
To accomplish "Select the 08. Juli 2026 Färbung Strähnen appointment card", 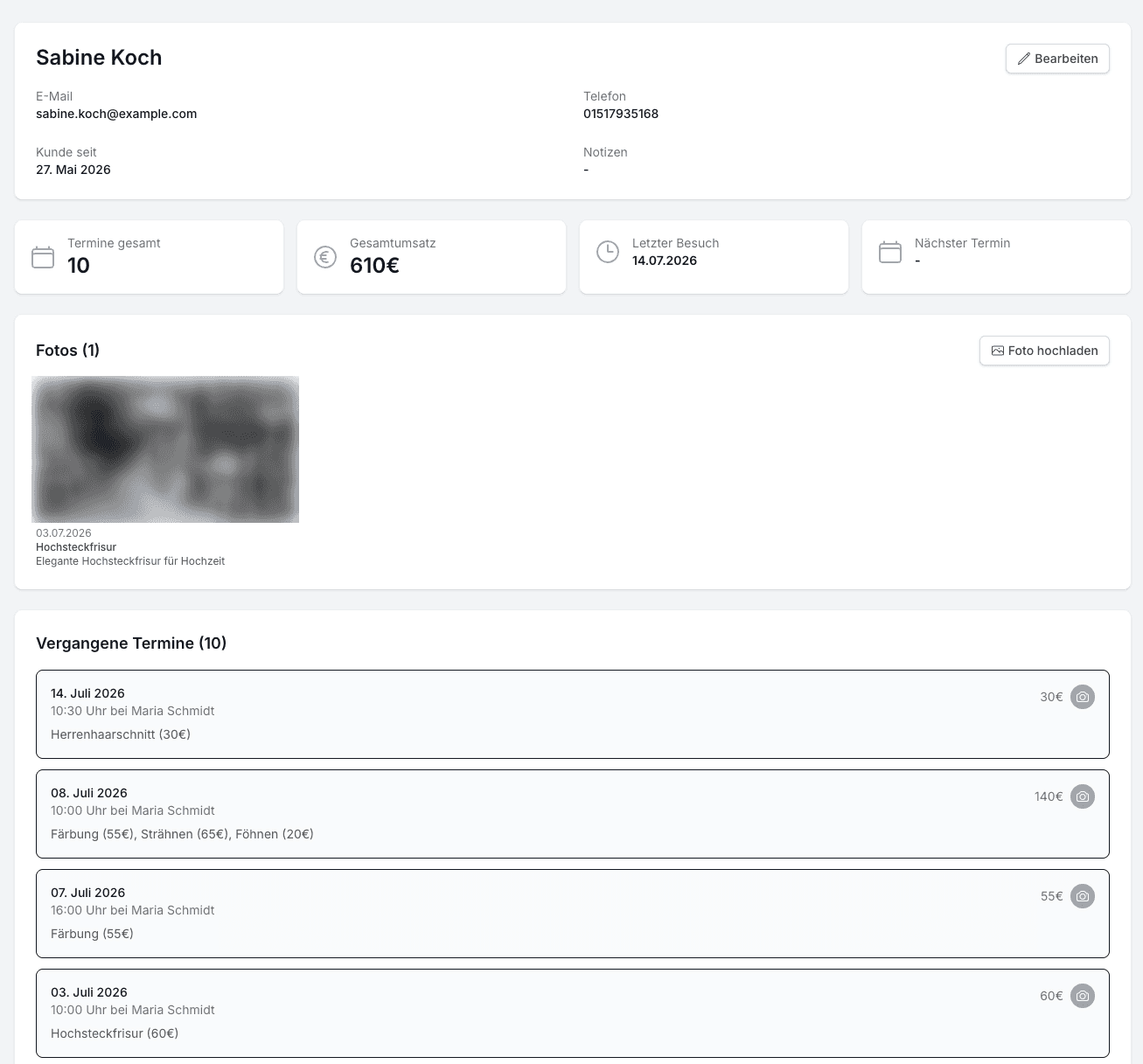I will pos(573,814).
